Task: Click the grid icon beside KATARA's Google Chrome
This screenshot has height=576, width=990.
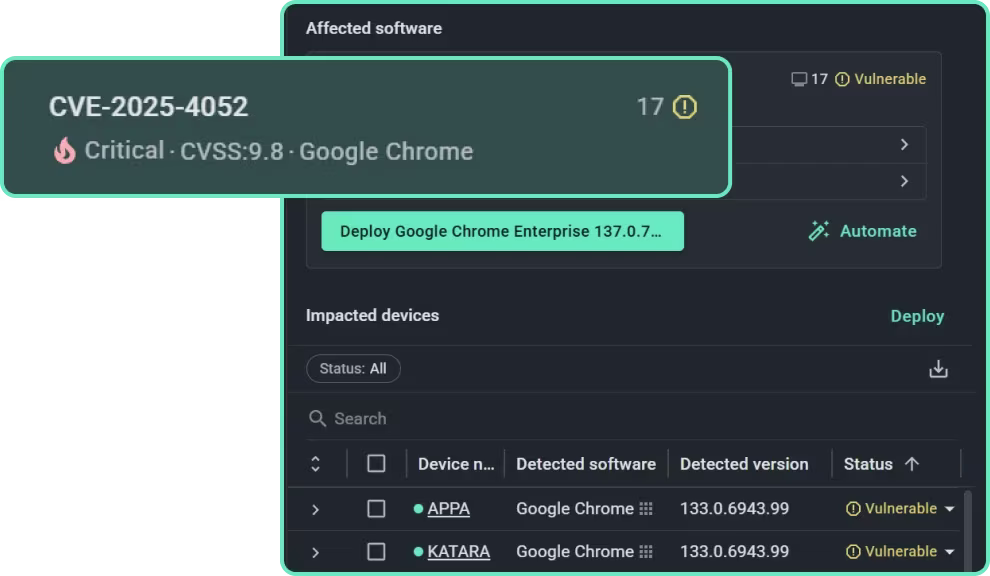Action: (x=646, y=552)
